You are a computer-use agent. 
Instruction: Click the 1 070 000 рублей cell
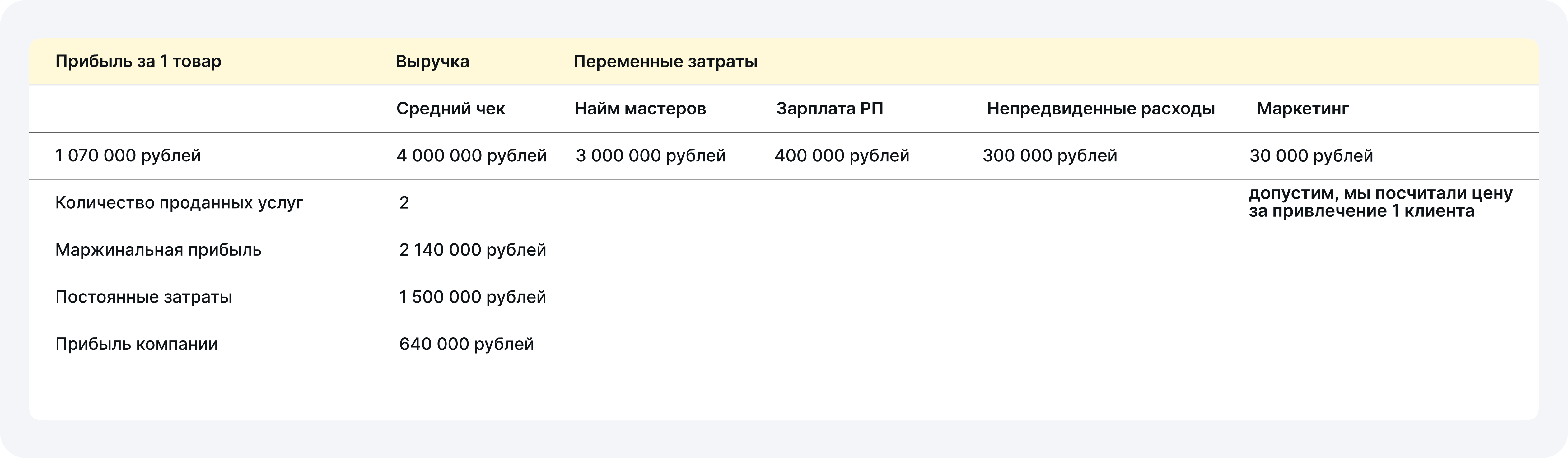(128, 156)
